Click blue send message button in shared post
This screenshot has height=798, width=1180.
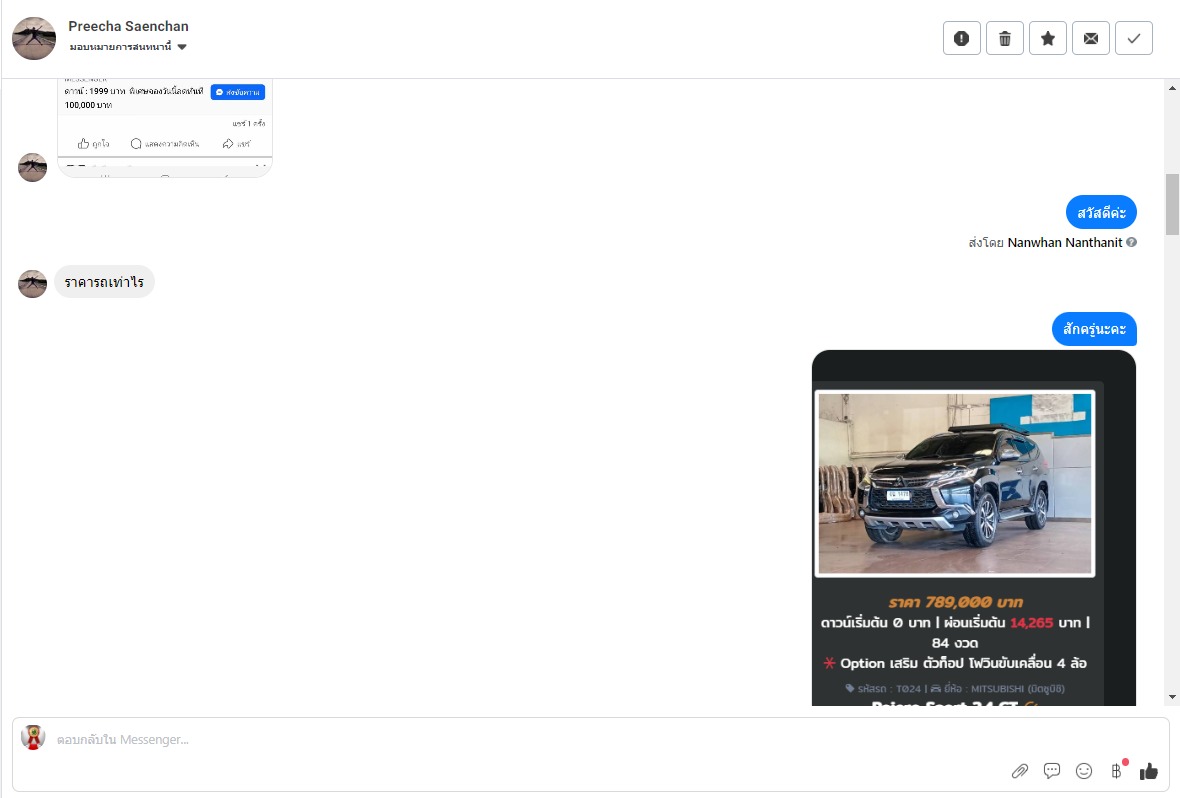(238, 92)
